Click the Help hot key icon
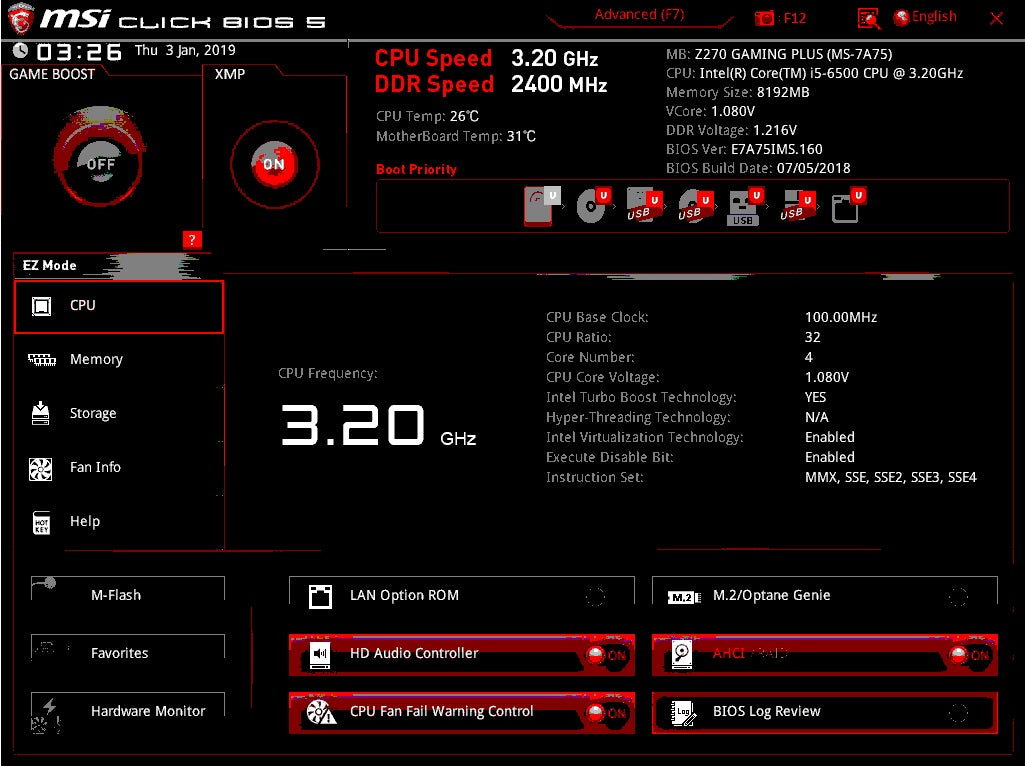Image resolution: width=1025 pixels, height=766 pixels. (x=41, y=522)
